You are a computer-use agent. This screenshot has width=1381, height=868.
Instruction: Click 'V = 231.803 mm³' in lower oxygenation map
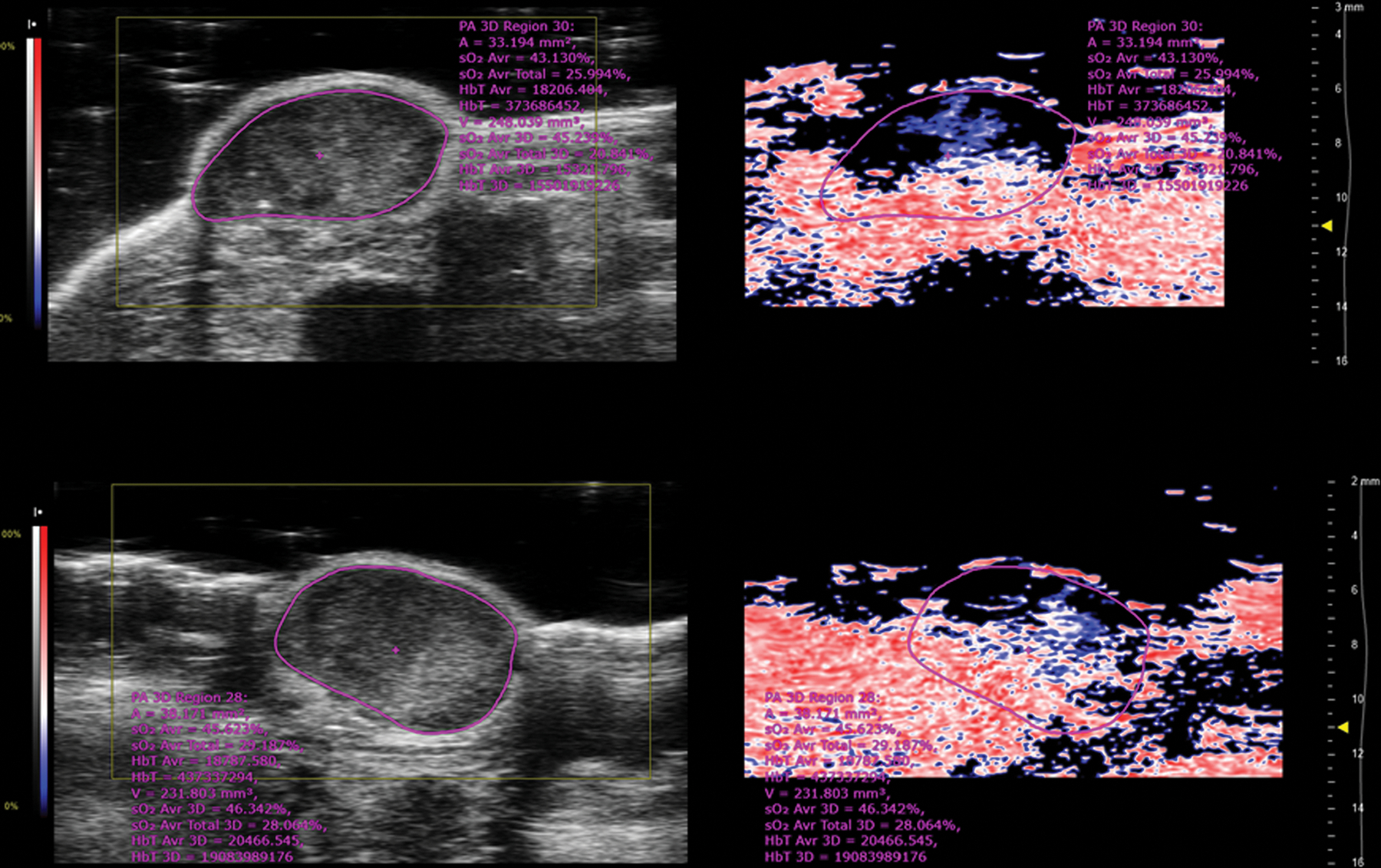(x=828, y=794)
